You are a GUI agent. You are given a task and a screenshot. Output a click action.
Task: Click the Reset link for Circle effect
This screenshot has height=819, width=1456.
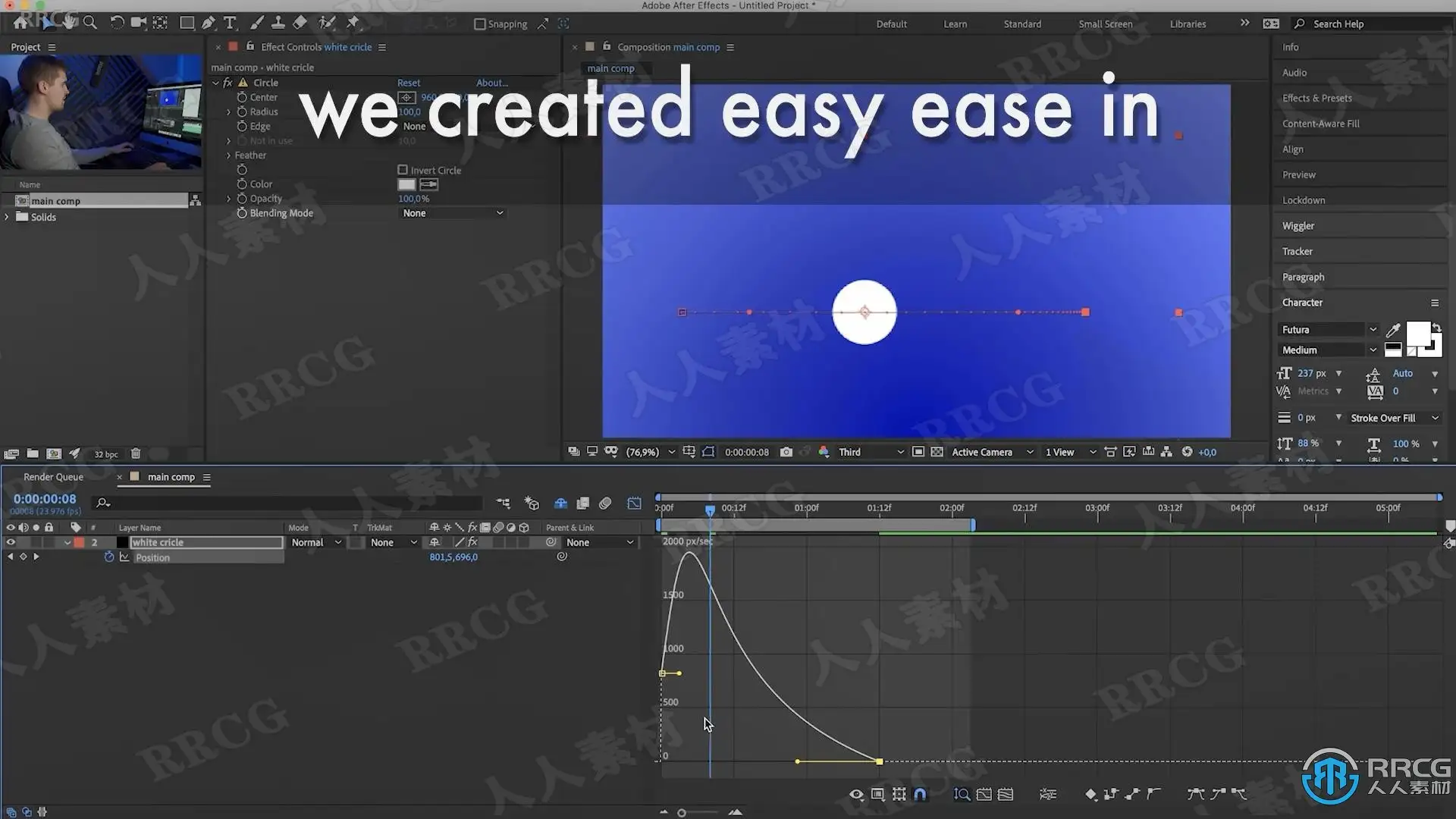point(408,83)
